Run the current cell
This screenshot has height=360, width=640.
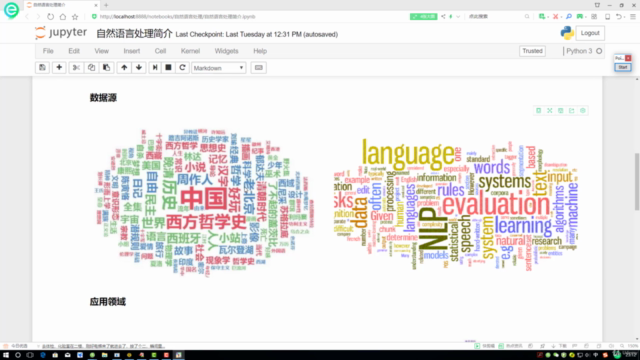pyautogui.click(x=155, y=68)
